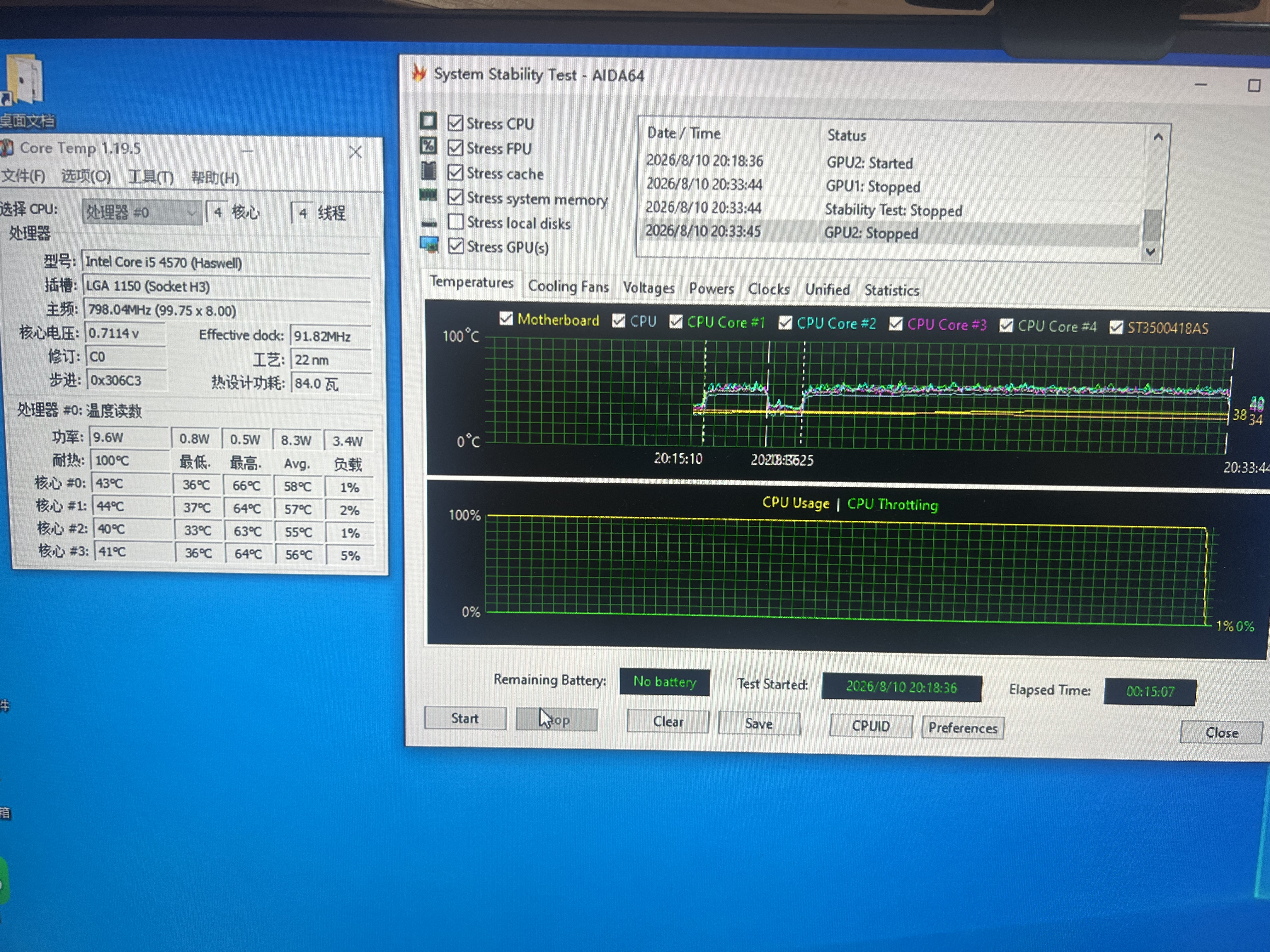
Task: Click the Start button in AIDA64
Action: pyautogui.click(x=465, y=718)
